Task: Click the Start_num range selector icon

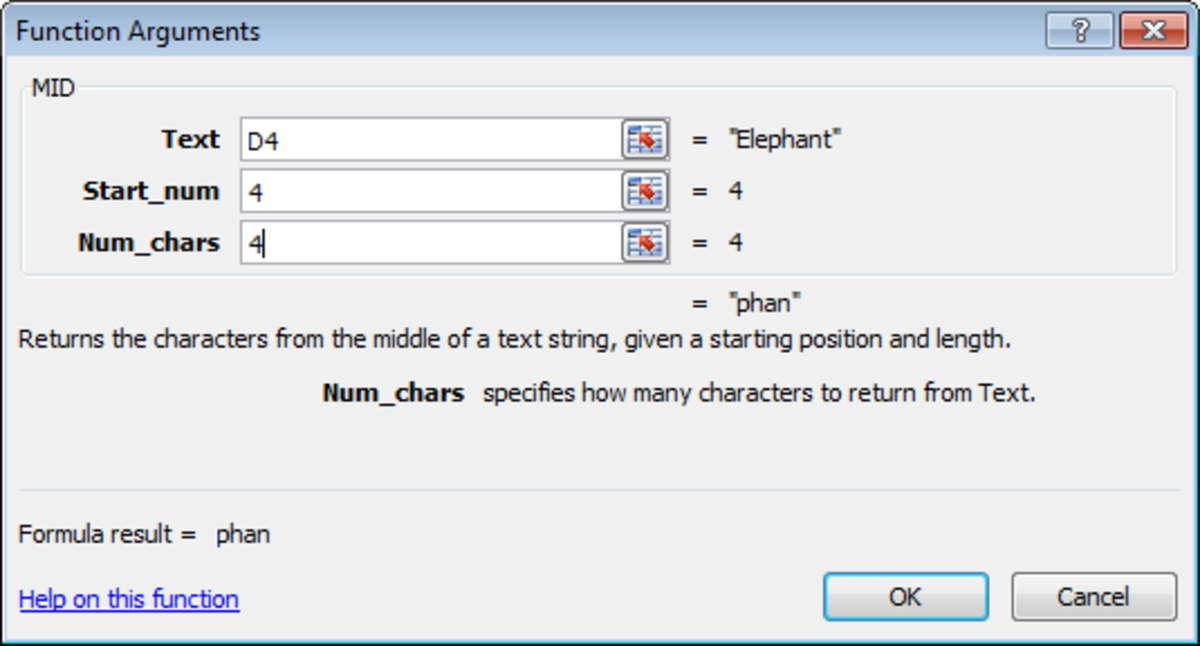Action: pyautogui.click(x=648, y=191)
